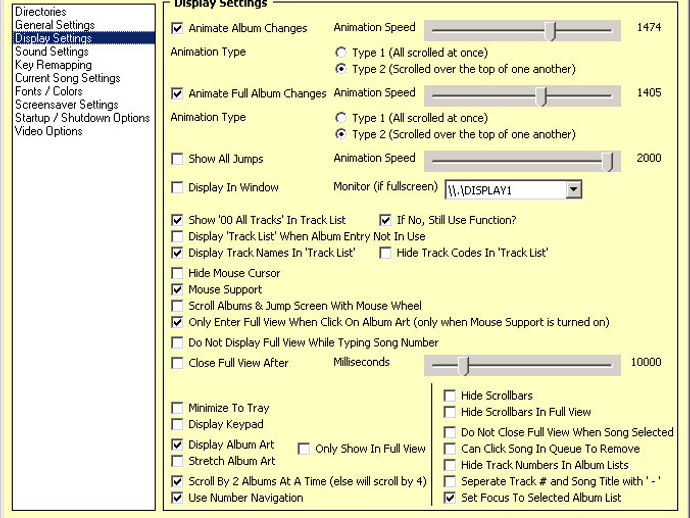This screenshot has height=518, width=690.
Task: Enable Seperate Track # and Song Title option
Action: [x=449, y=481]
